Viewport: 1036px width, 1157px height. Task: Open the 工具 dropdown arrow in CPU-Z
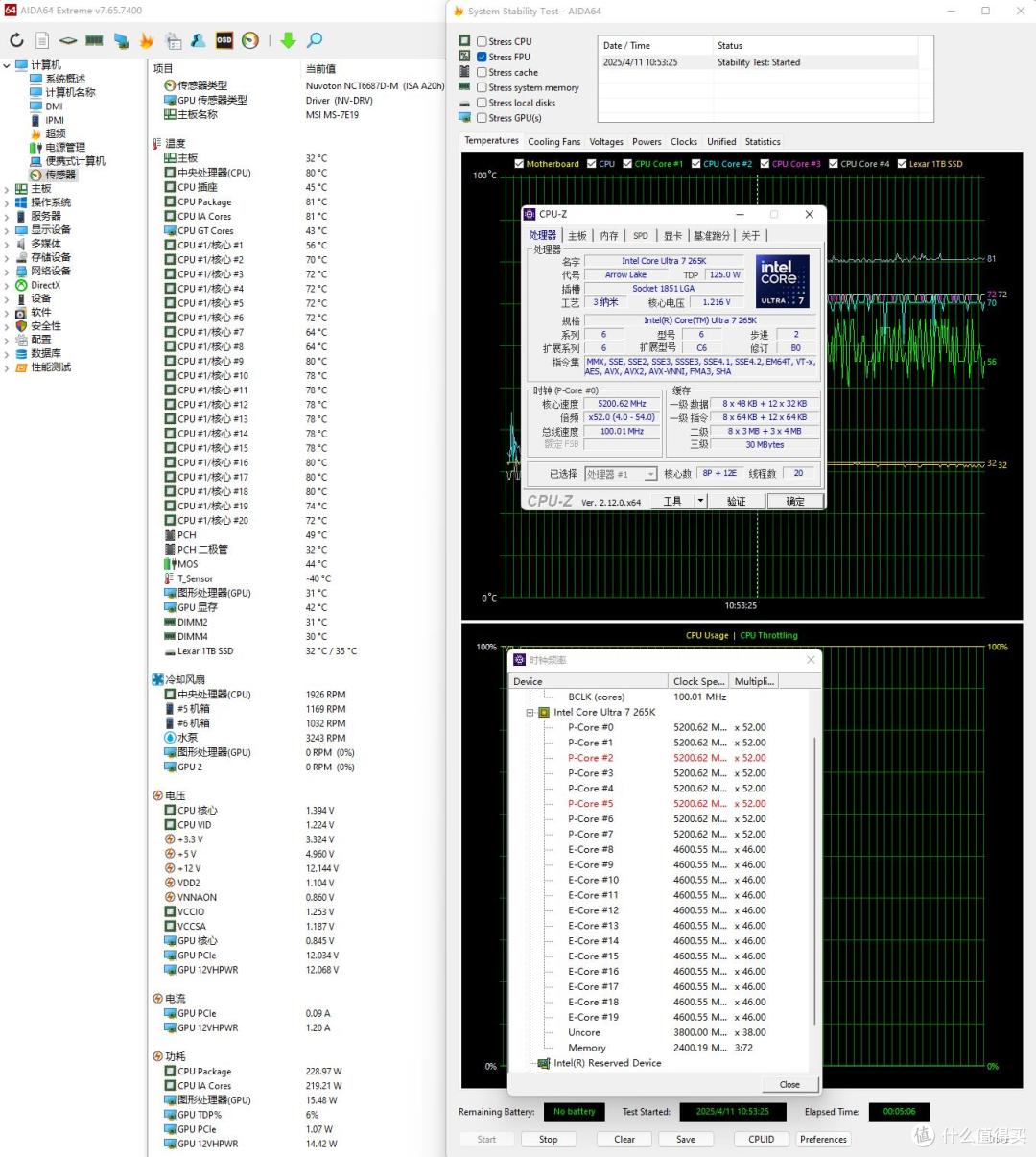click(700, 501)
